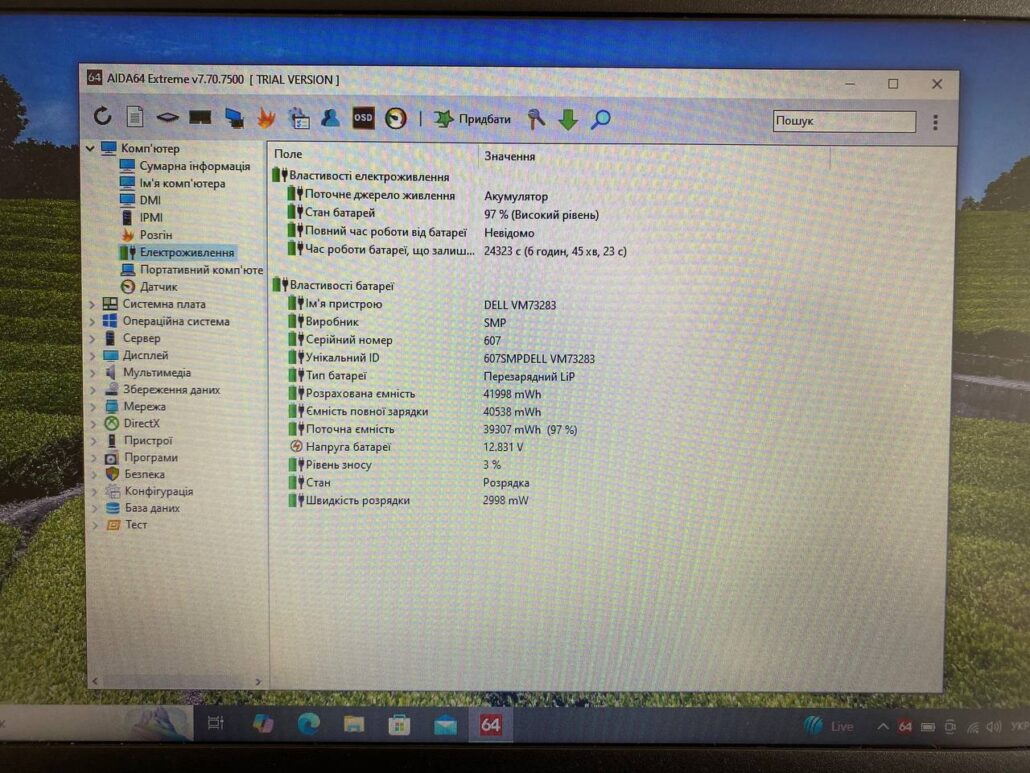Click the value 41998 mWh
The height and width of the screenshot is (773, 1030).
click(512, 395)
